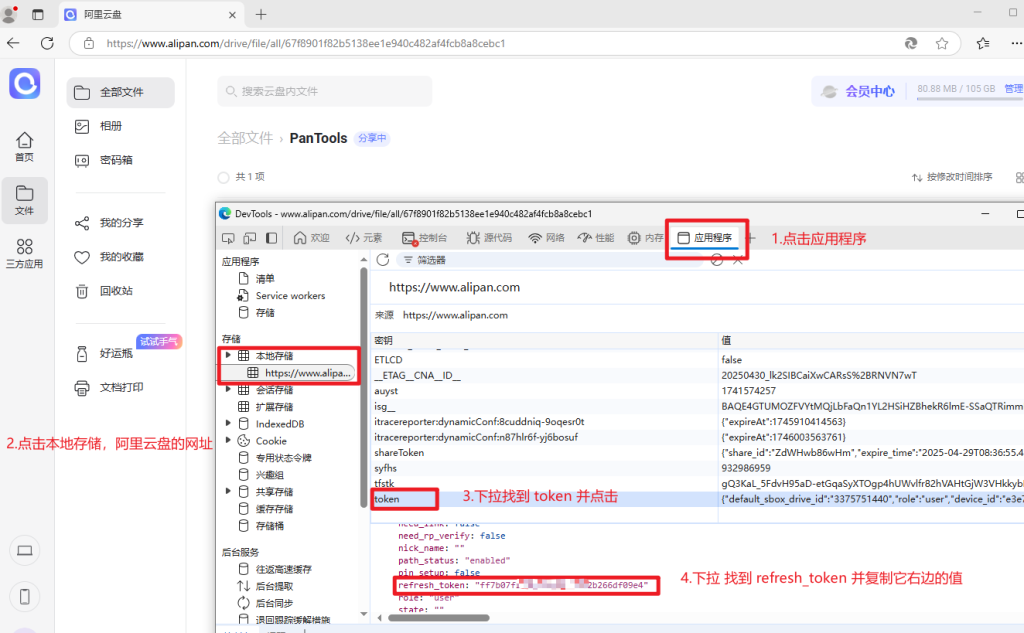
Task: Open the 源代码 tab
Action: (489, 238)
